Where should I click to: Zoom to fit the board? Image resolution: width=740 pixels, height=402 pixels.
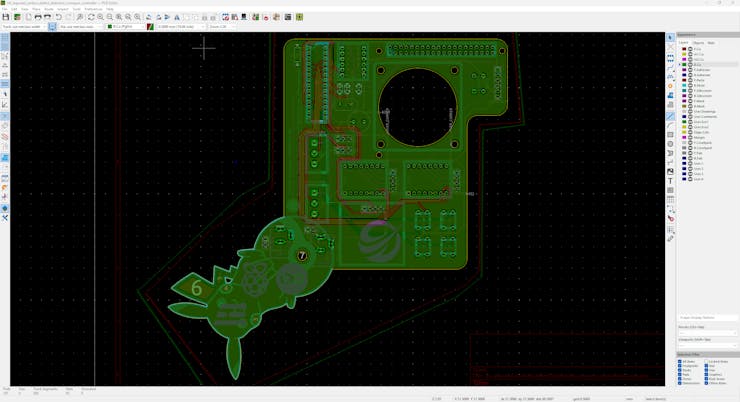click(x=119, y=17)
